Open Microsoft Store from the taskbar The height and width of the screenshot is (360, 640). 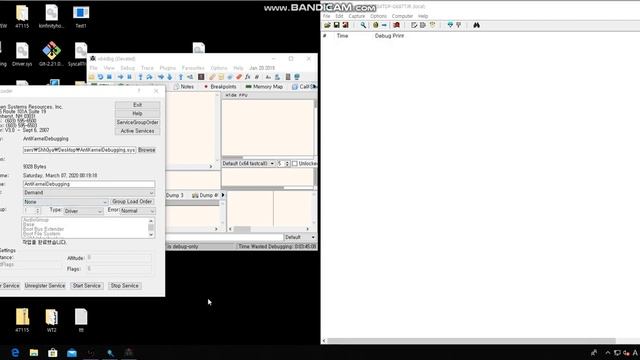pyautogui.click(x=53, y=353)
